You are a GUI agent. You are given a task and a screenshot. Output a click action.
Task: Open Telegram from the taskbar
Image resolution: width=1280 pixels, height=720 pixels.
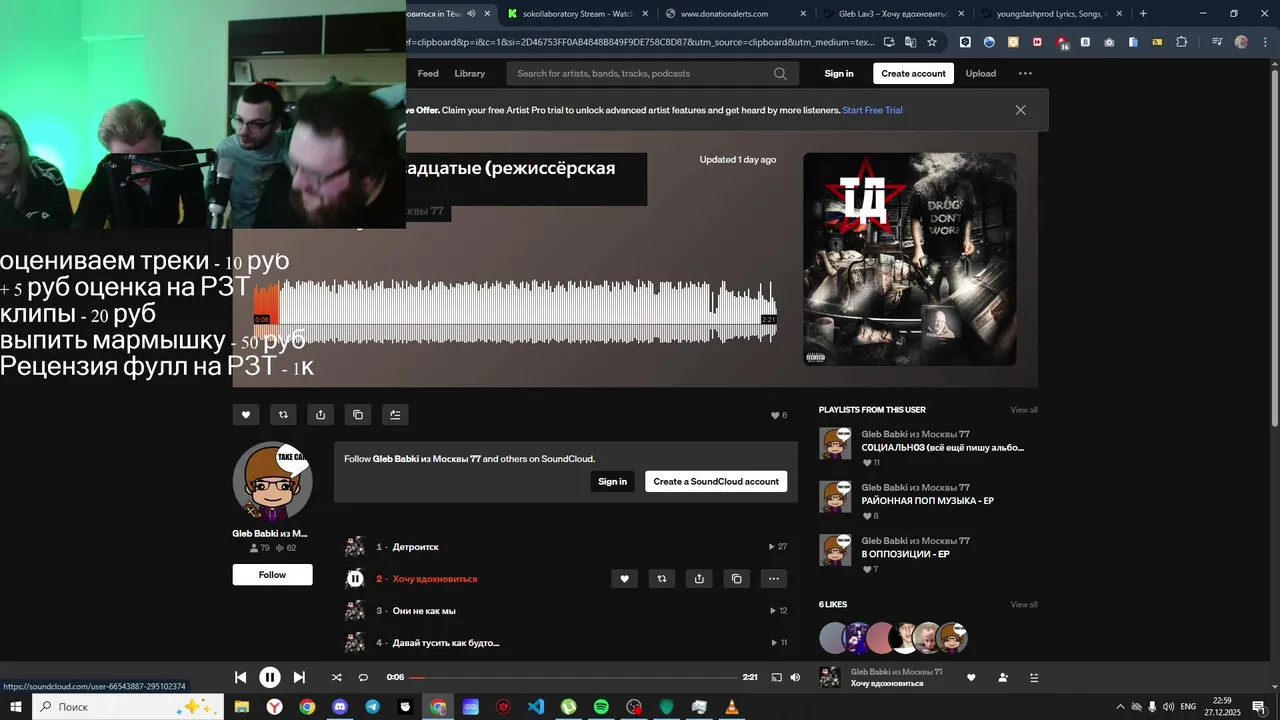(x=372, y=707)
